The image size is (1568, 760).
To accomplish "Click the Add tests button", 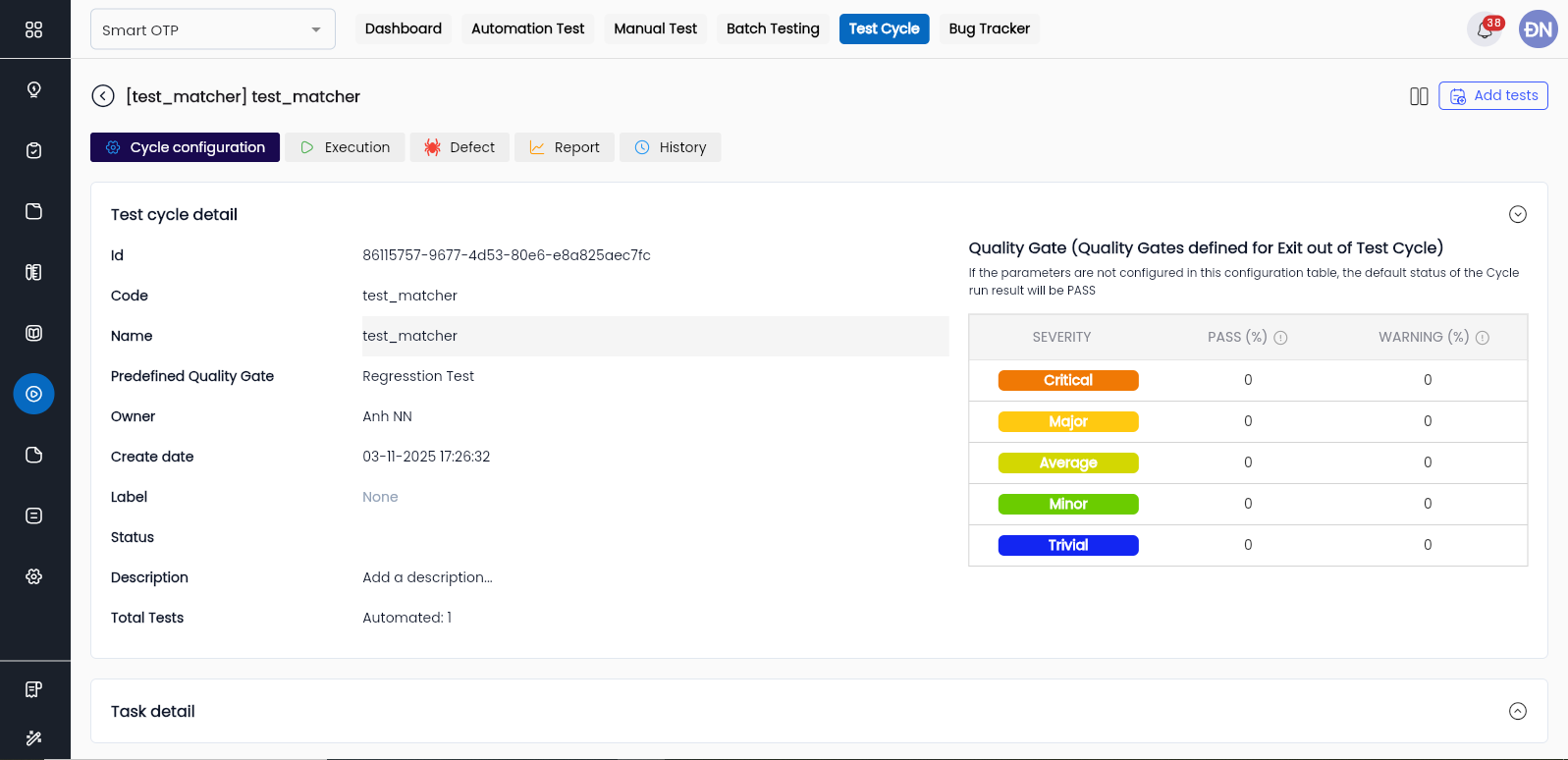I will pyautogui.click(x=1492, y=96).
